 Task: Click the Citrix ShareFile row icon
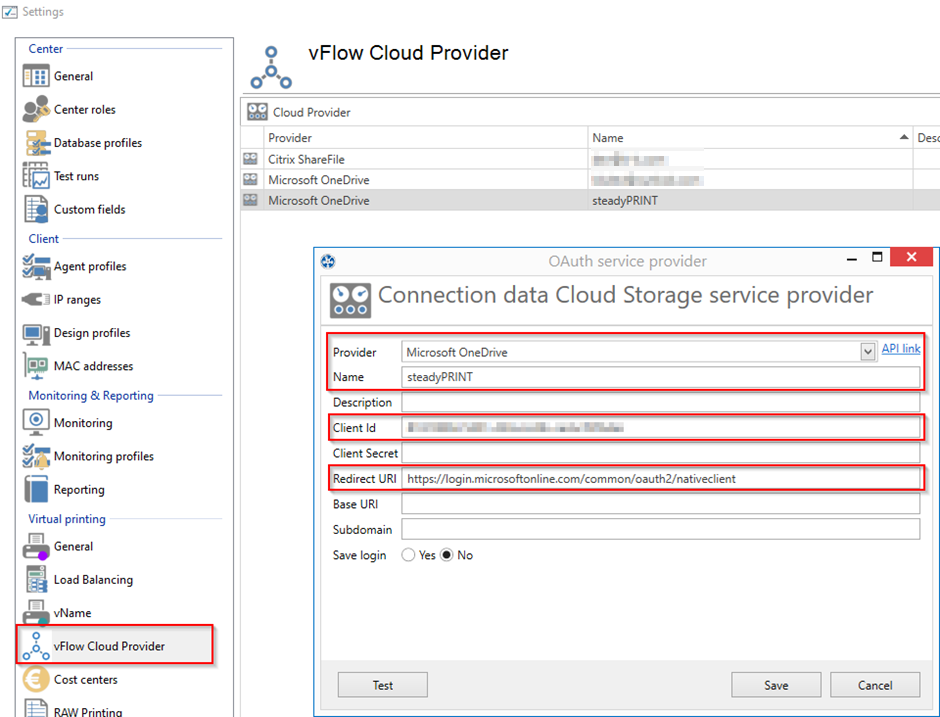point(250,159)
